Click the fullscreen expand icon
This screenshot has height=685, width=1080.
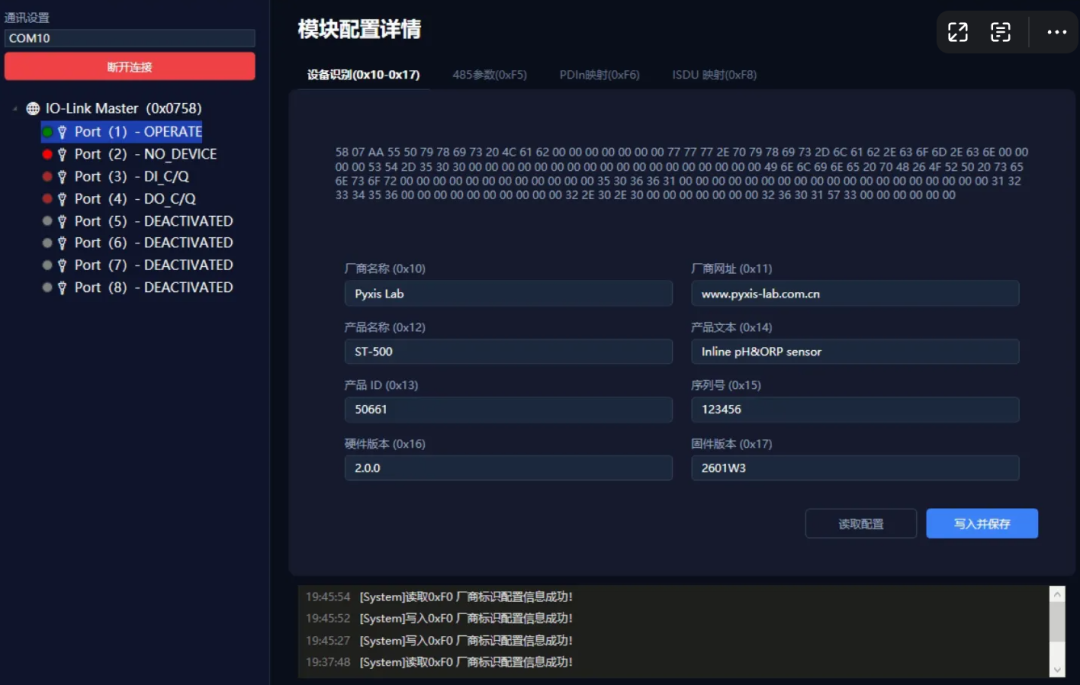[958, 32]
